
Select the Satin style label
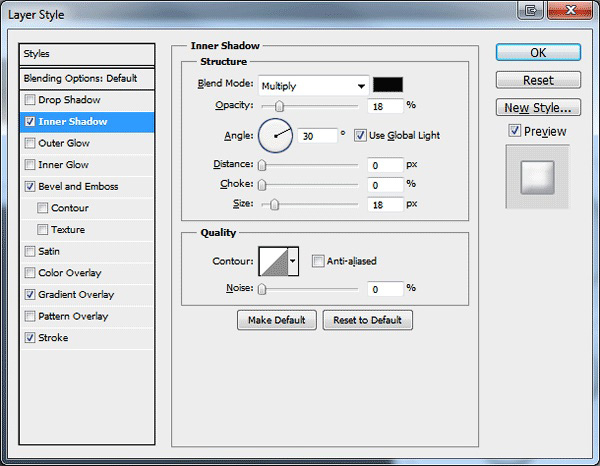(49, 251)
